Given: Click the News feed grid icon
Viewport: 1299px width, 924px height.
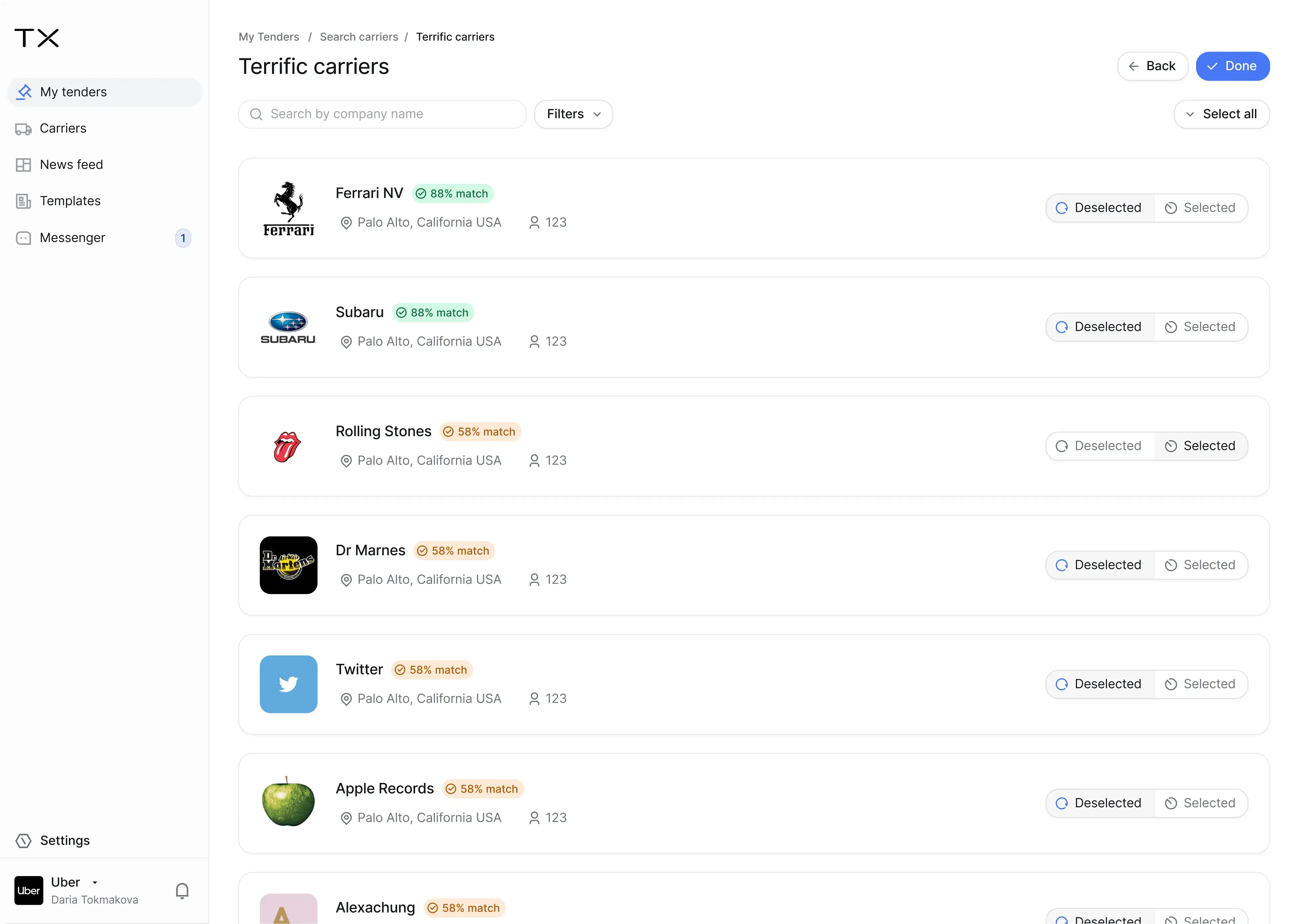Looking at the screenshot, I should pos(23,165).
